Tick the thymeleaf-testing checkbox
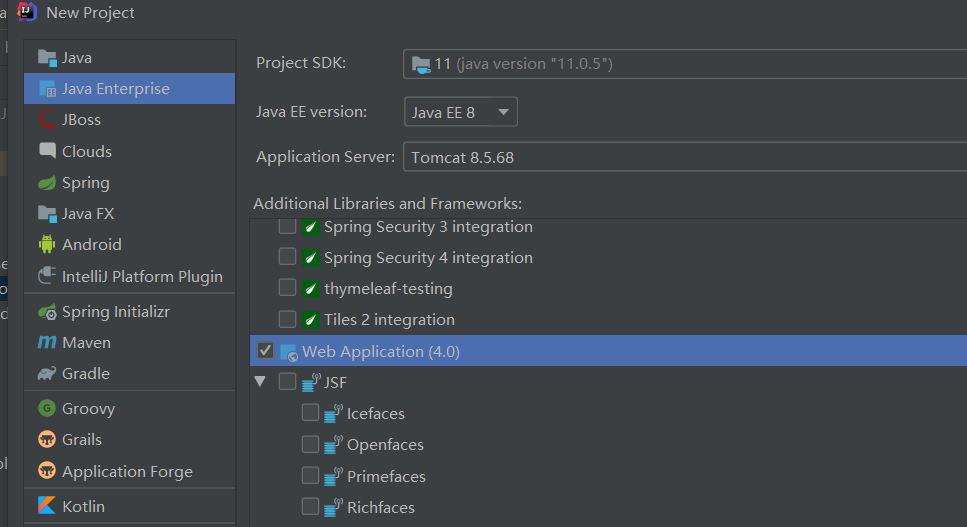Image resolution: width=967 pixels, height=527 pixels. coord(287,287)
